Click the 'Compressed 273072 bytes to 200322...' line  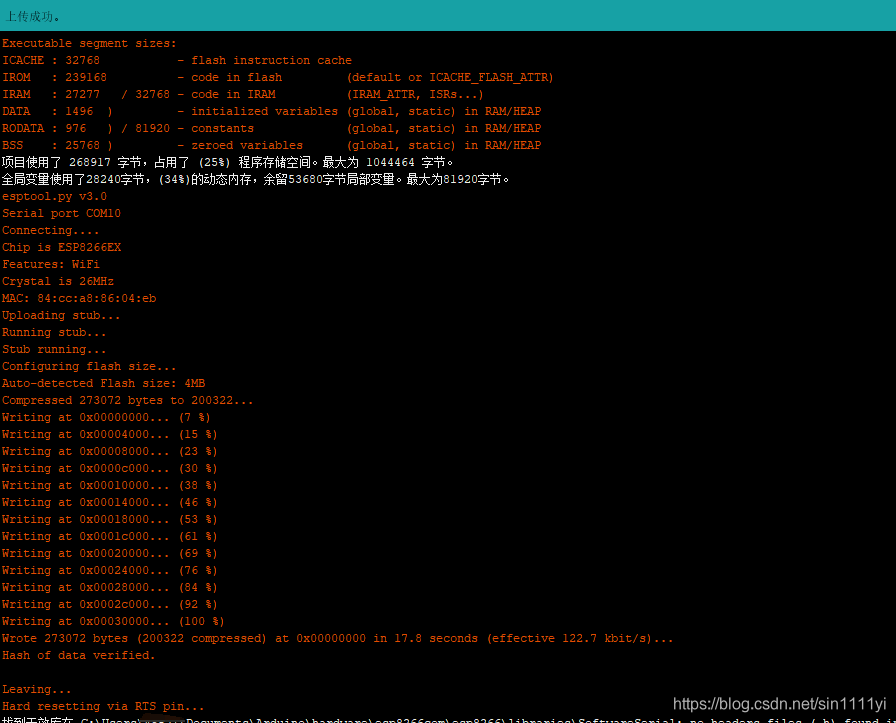coord(127,401)
